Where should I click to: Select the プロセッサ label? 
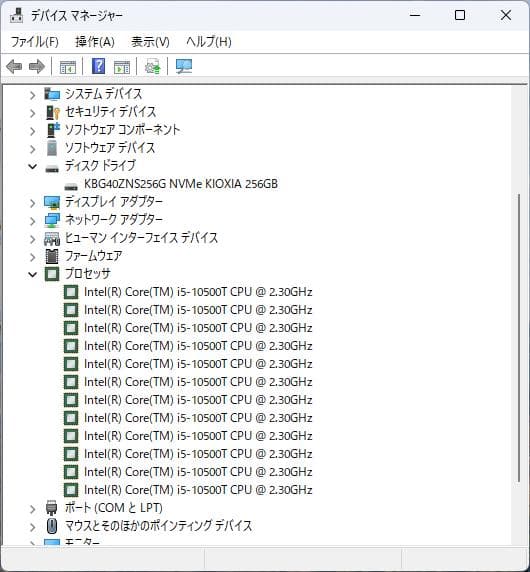(88, 274)
